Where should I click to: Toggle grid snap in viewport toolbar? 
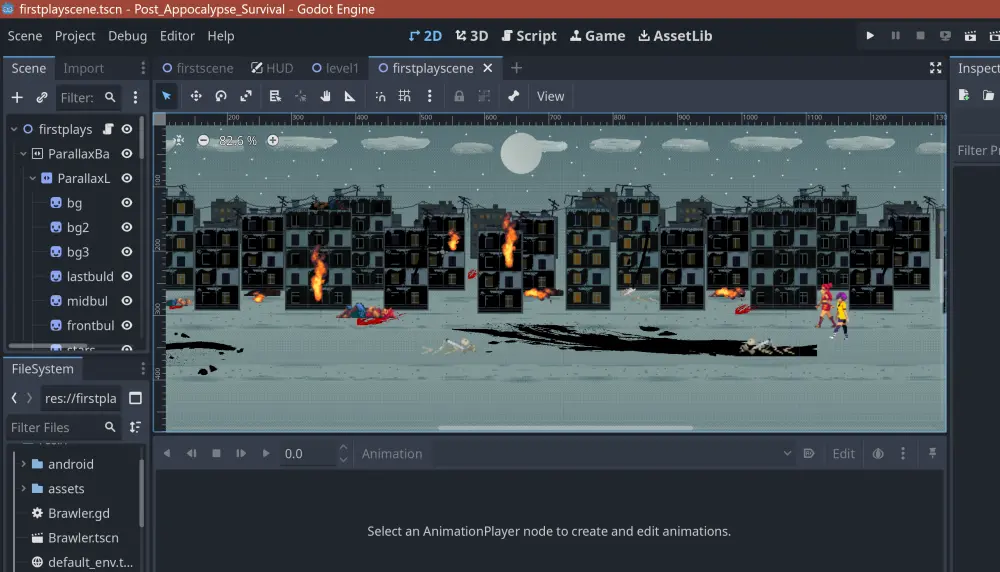[x=404, y=96]
